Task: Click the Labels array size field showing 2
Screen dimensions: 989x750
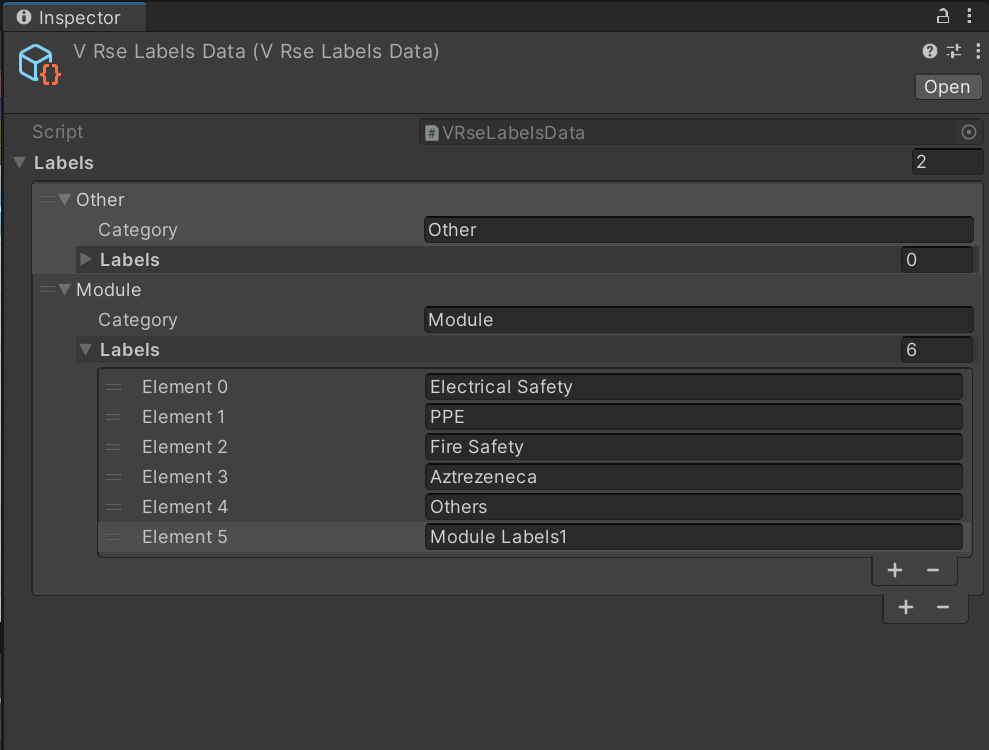Action: 947,161
